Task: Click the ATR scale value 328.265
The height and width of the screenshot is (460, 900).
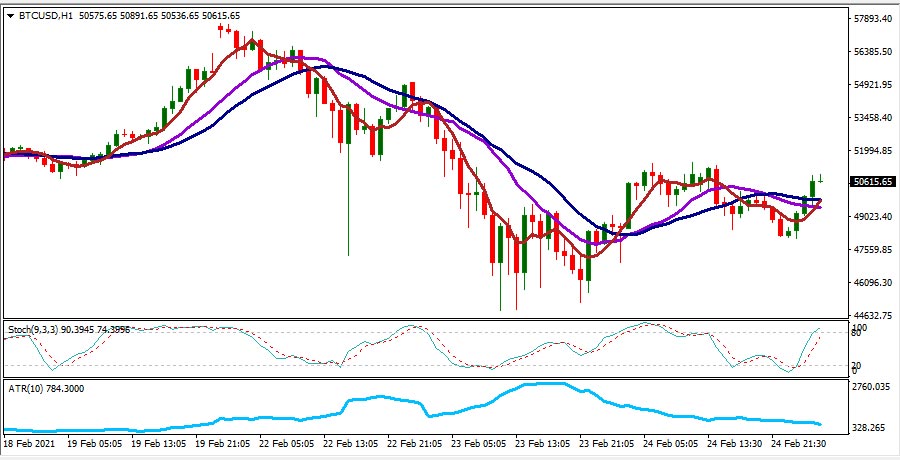Action: 869,428
